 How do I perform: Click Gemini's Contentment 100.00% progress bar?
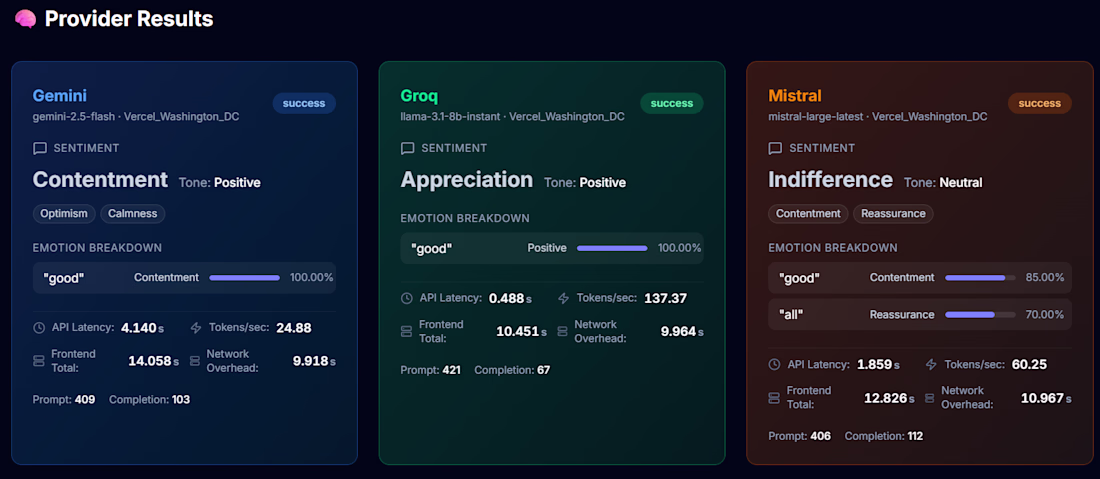click(244, 278)
